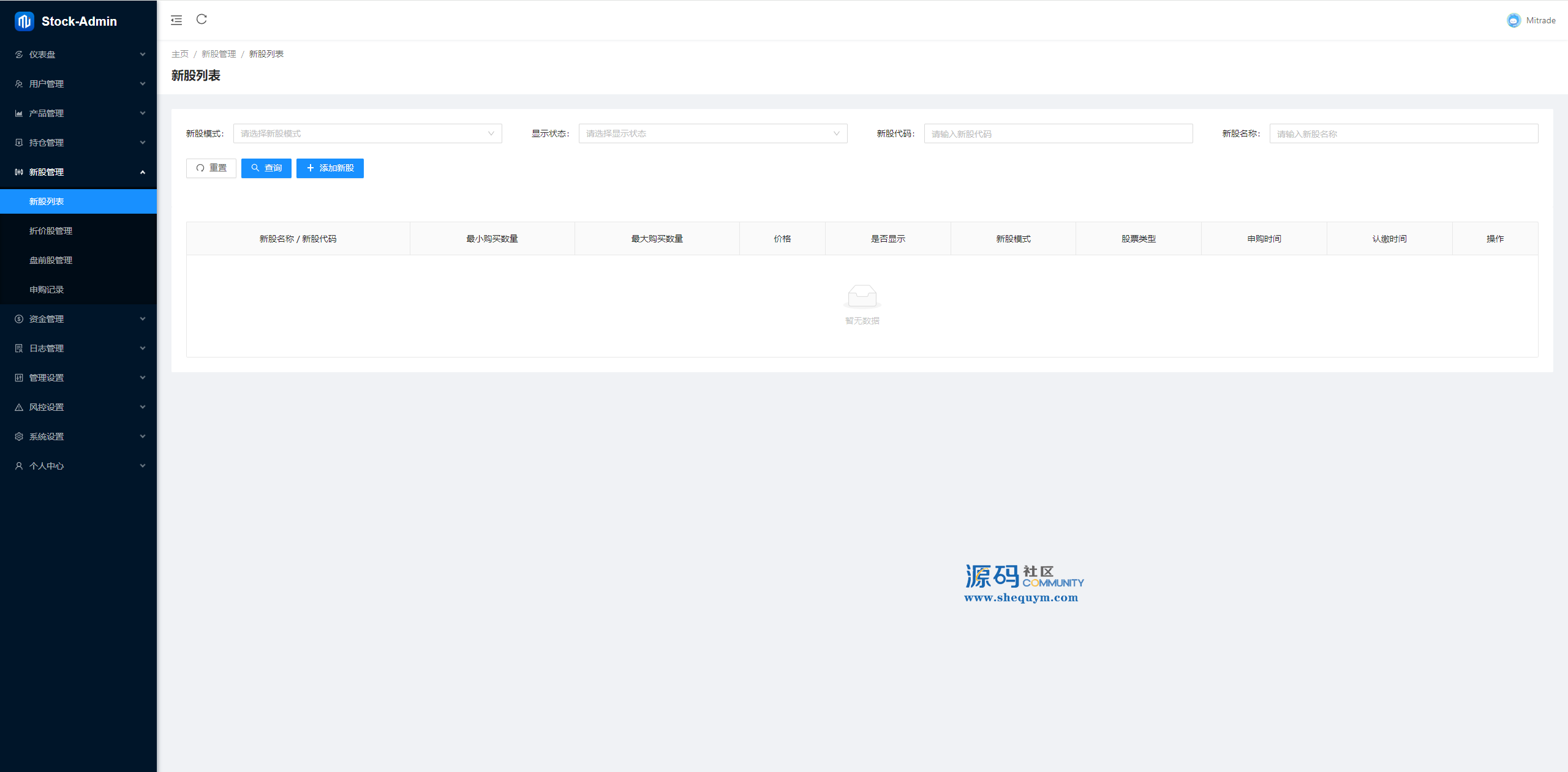The image size is (1568, 772).
Task: Go to 主页 breadcrumb link
Action: [x=180, y=54]
